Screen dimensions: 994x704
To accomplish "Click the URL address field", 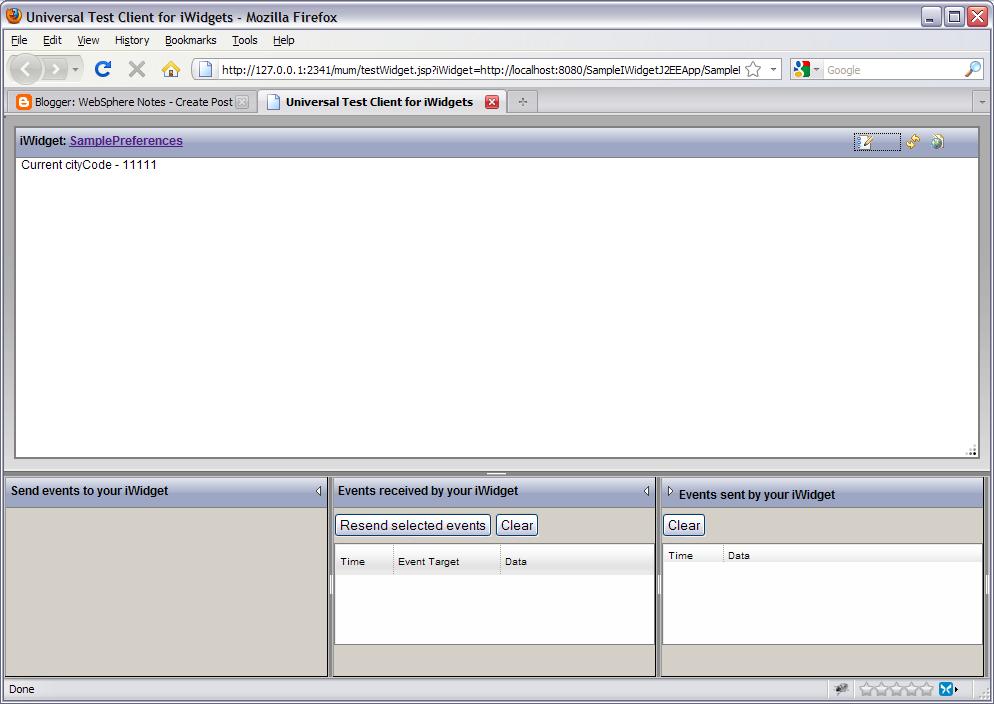I will [x=481, y=70].
